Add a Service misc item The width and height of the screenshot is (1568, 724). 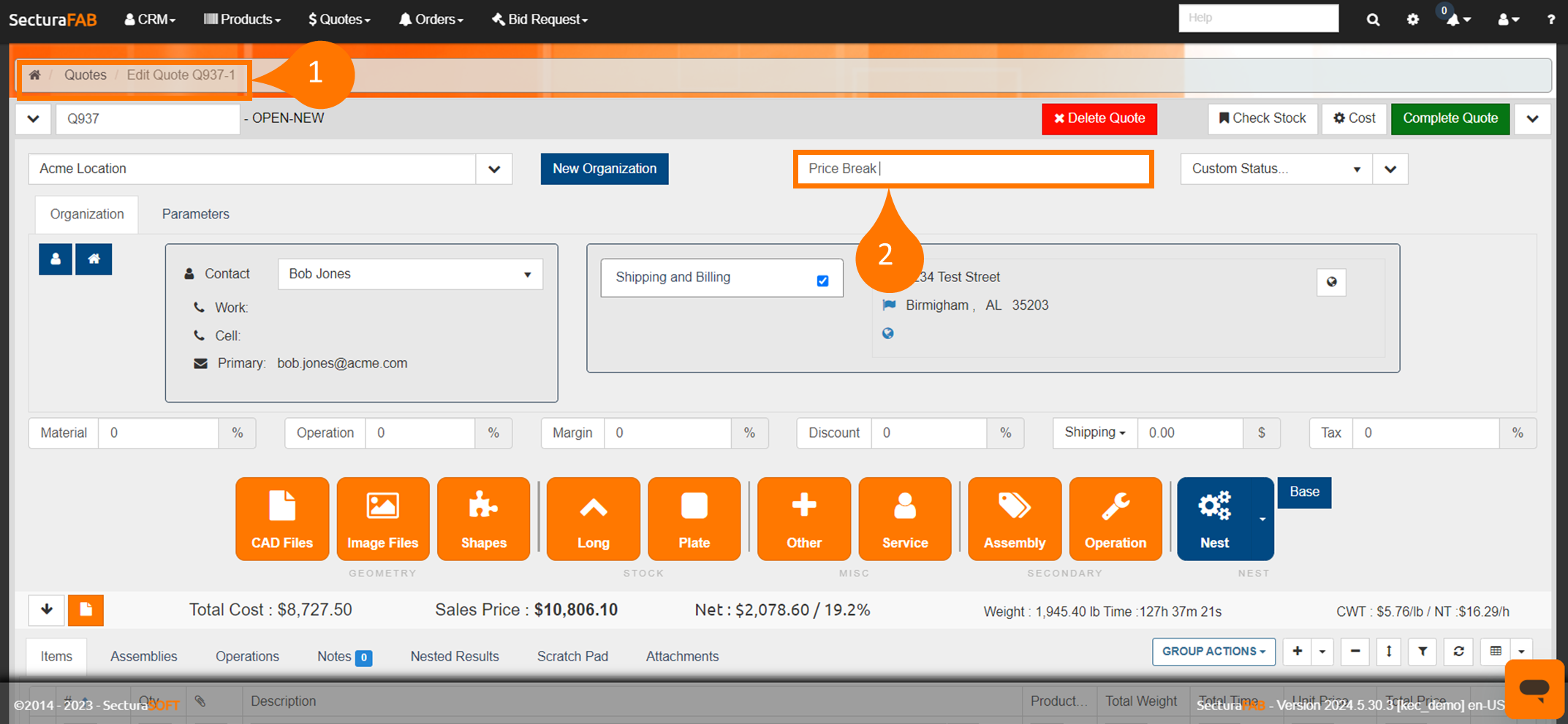904,519
